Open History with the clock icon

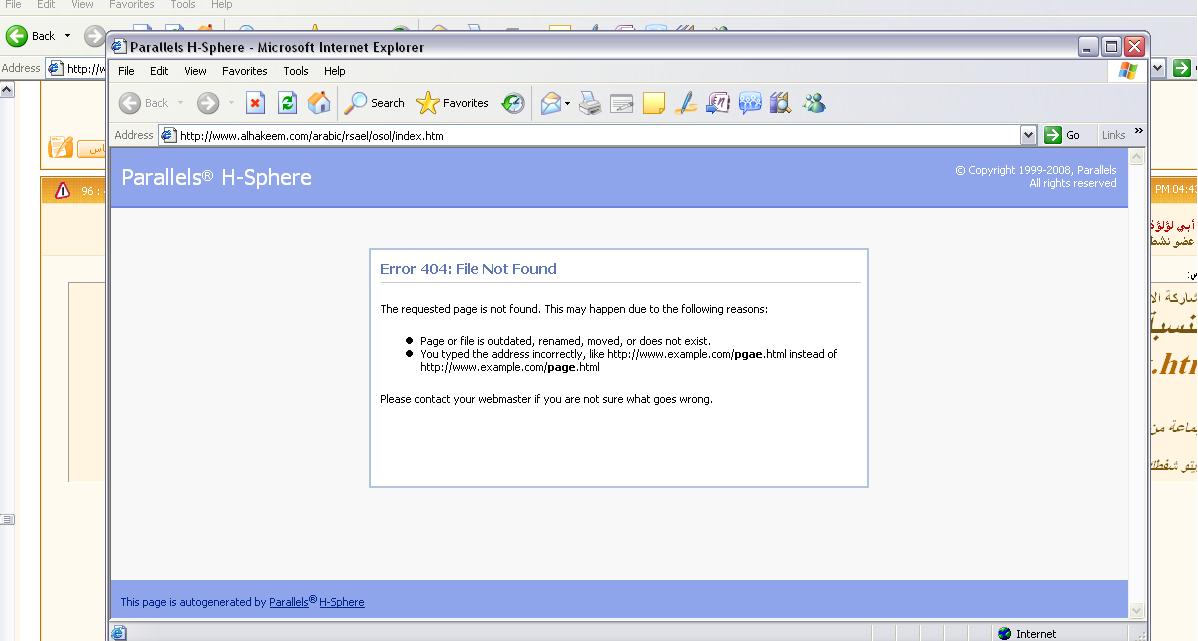pyautogui.click(x=513, y=103)
